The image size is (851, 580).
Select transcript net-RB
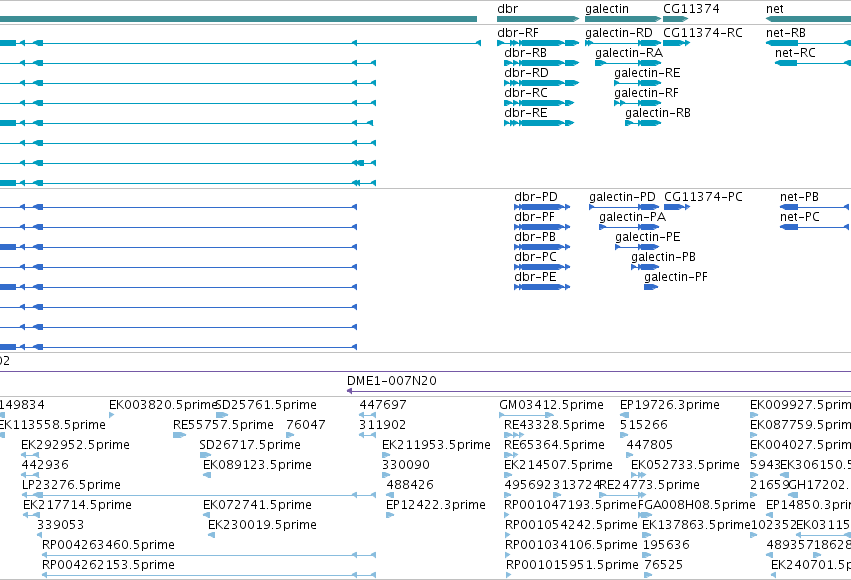tap(786, 33)
